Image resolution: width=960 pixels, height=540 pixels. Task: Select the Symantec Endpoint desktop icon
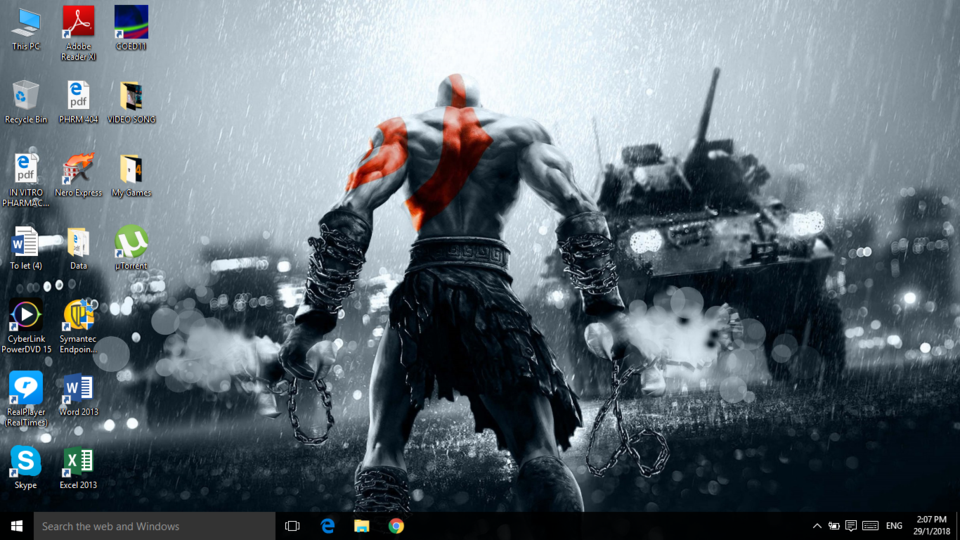[x=78, y=326]
